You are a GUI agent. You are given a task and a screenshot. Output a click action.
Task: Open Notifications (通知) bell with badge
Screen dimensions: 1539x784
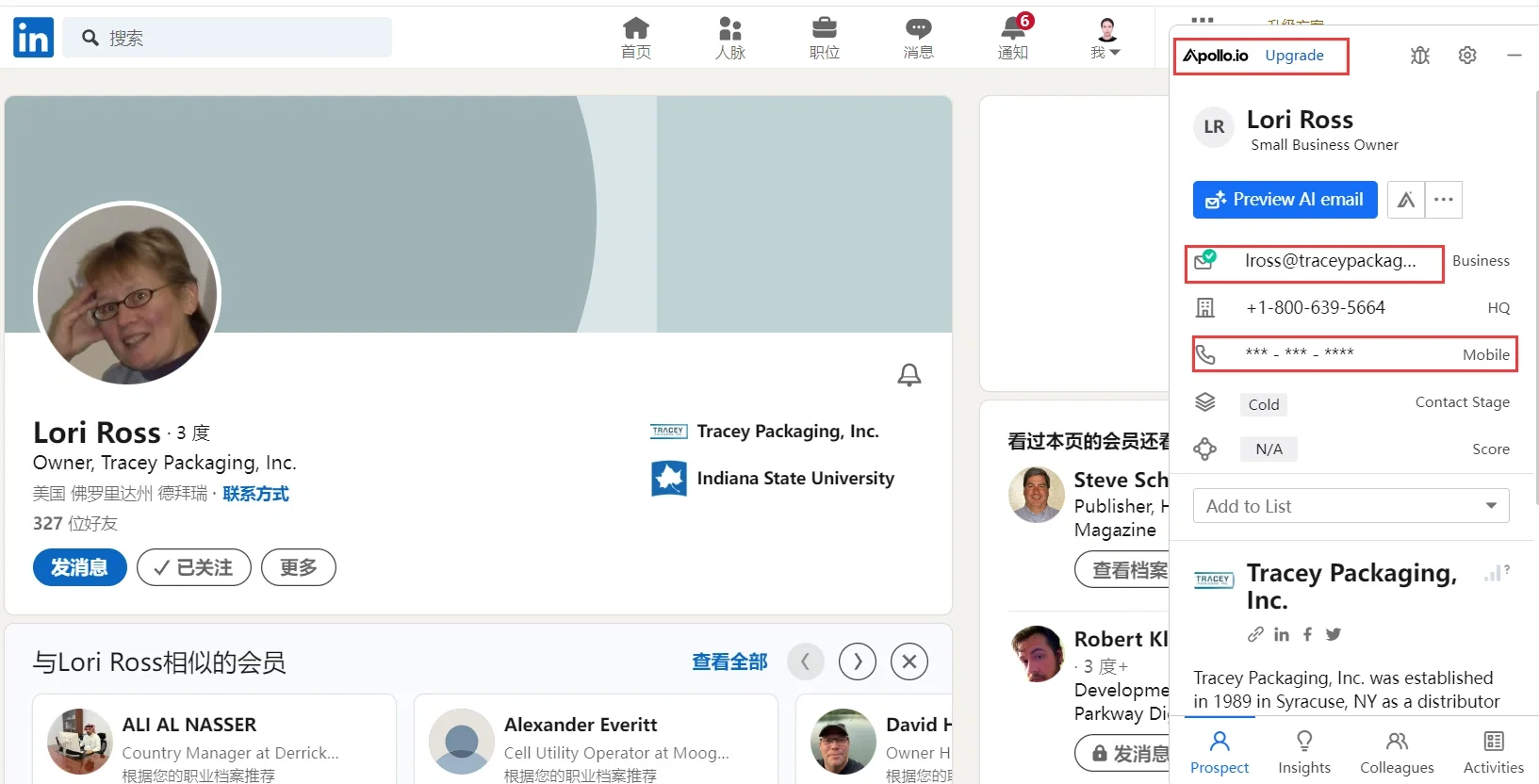[1014, 38]
